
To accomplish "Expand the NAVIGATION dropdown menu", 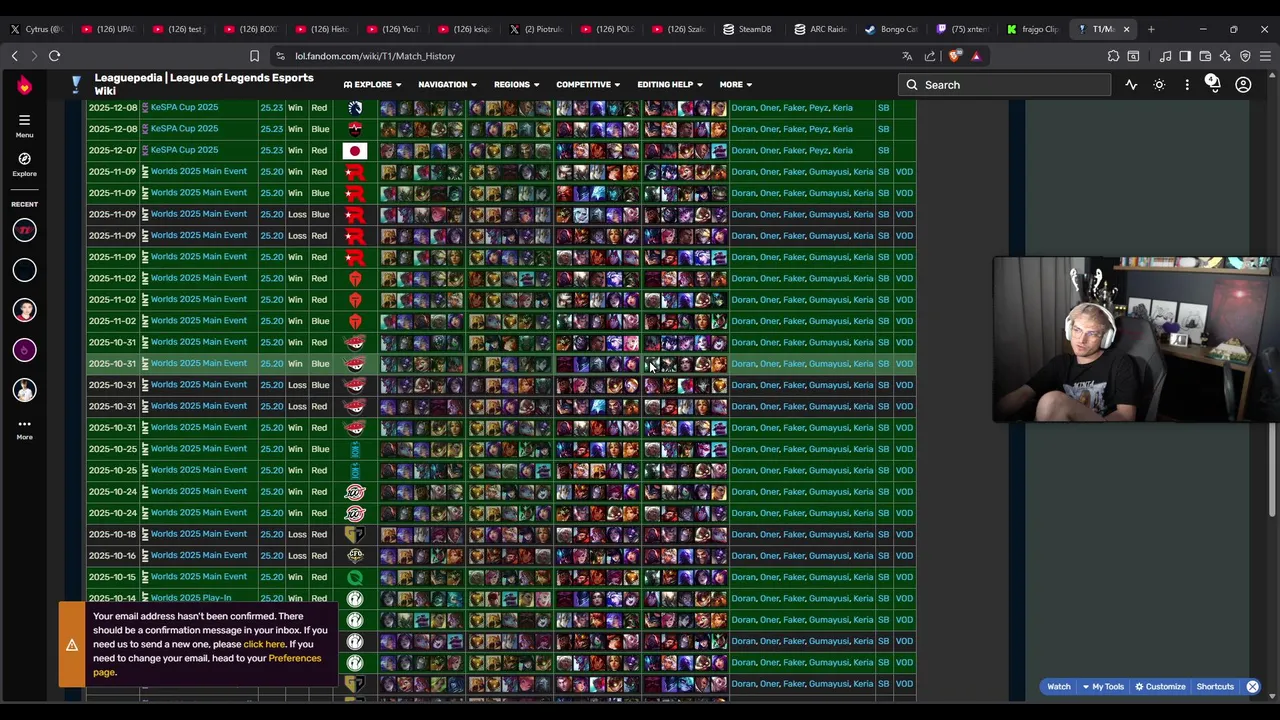I will pyautogui.click(x=447, y=85).
